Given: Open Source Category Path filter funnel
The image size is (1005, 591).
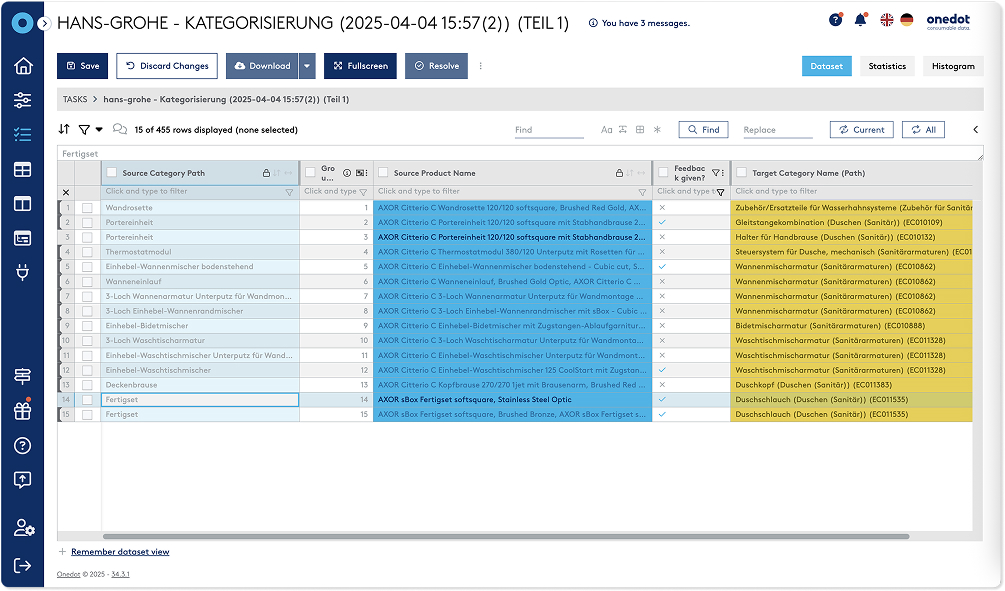Looking at the screenshot, I should coord(289,192).
